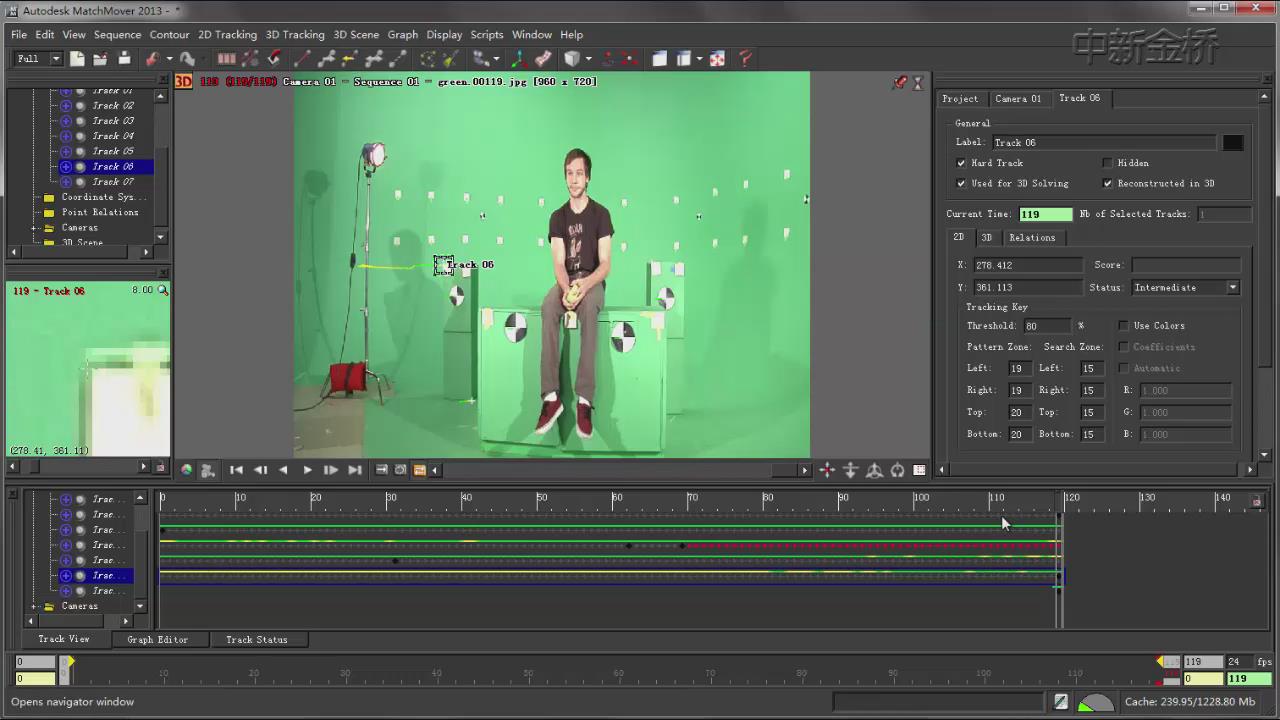Uncheck the Hard Track checkbox
This screenshot has width=1280, height=720.
tap(961, 163)
